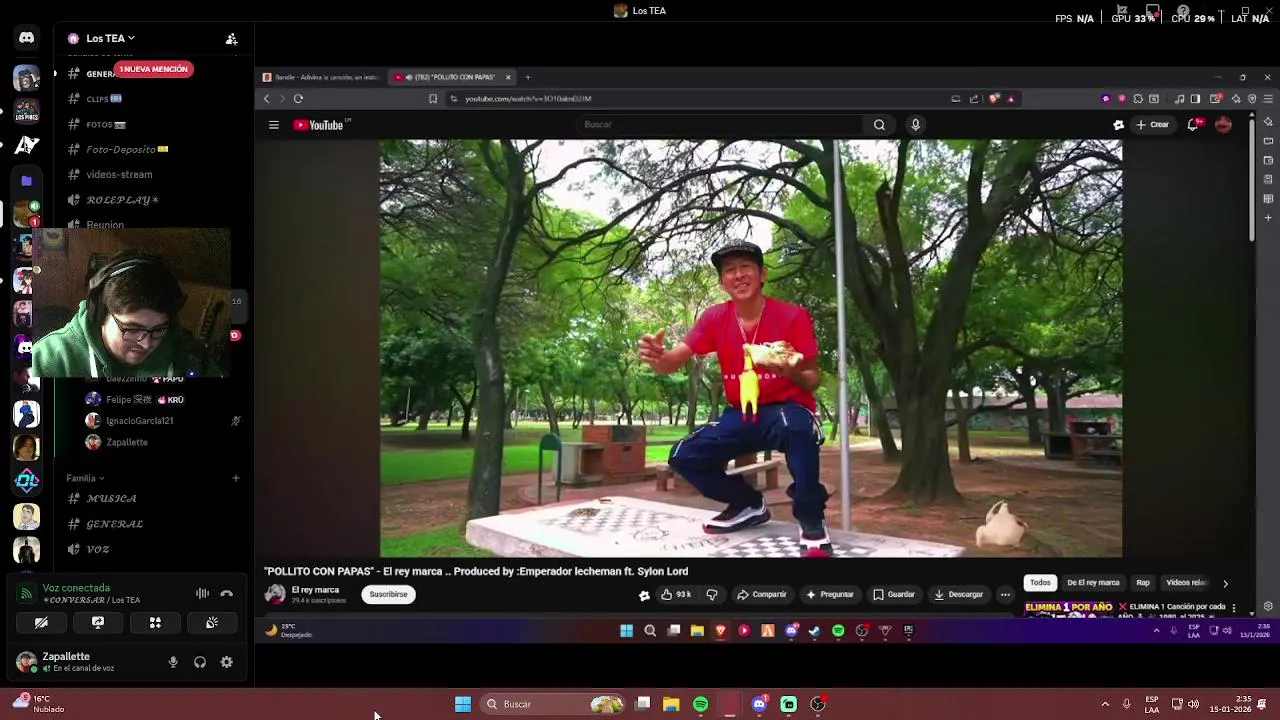Open the YouTube account avatar menu
This screenshot has height=720, width=1280.
(x=1223, y=125)
